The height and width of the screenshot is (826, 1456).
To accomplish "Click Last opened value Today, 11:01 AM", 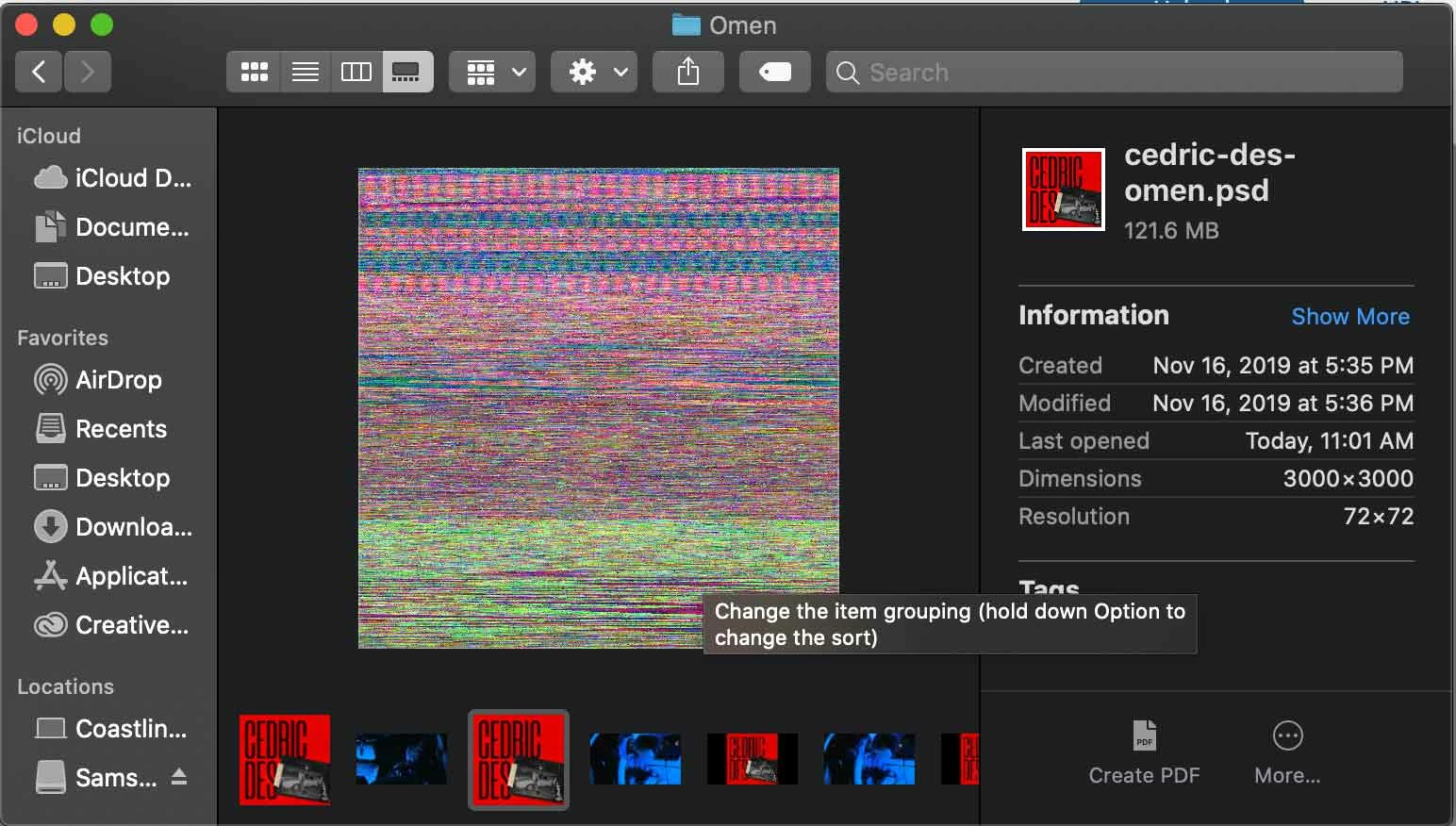I will click(x=1329, y=440).
